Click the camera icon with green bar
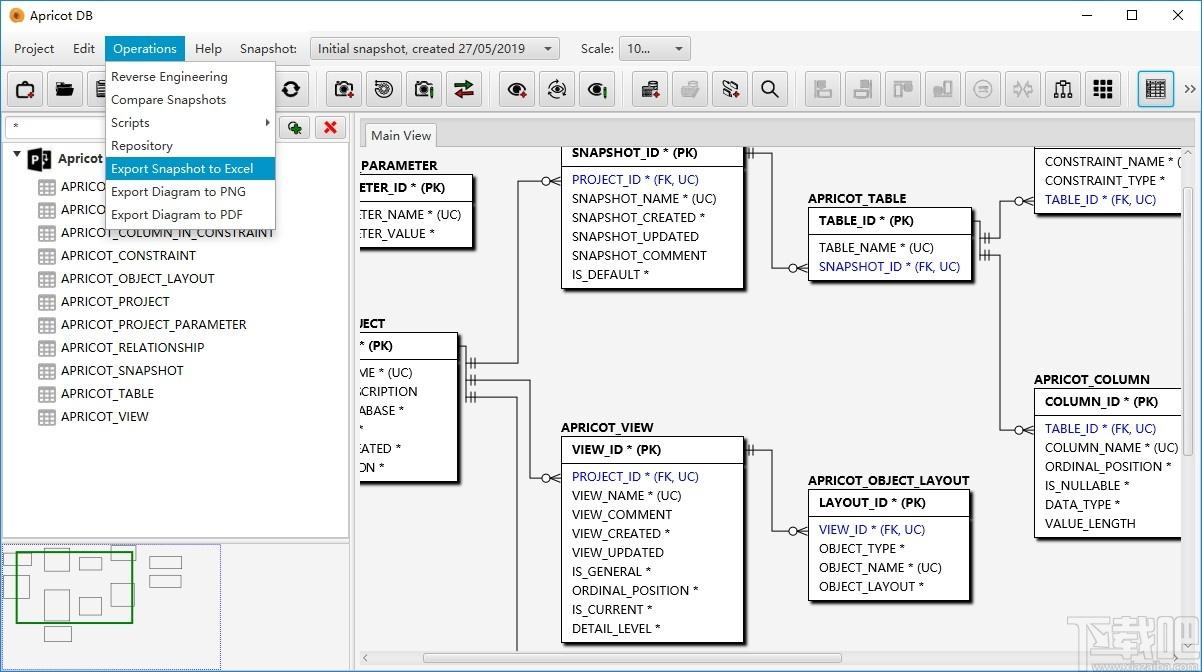 424,89
